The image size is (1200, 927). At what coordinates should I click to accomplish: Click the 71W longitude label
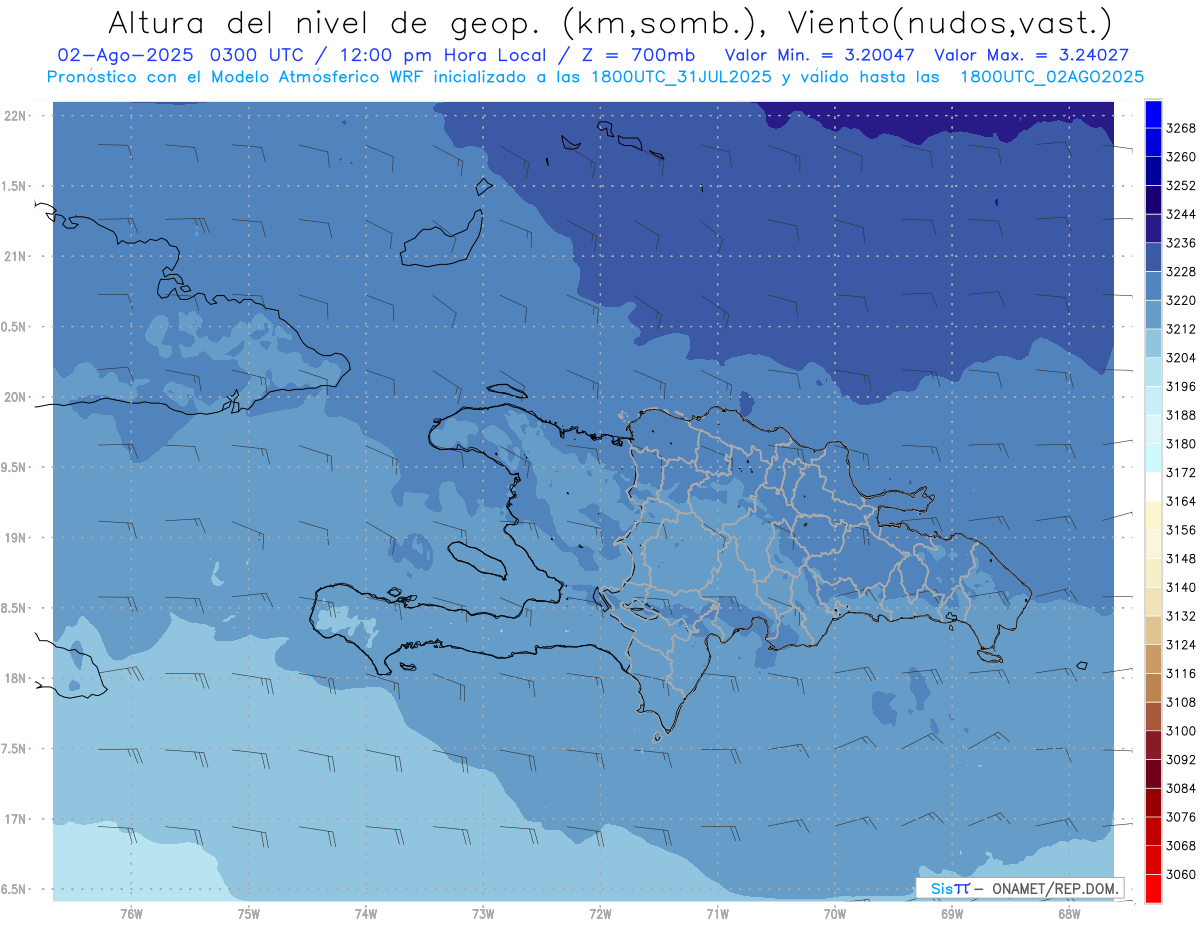pyautogui.click(x=717, y=914)
